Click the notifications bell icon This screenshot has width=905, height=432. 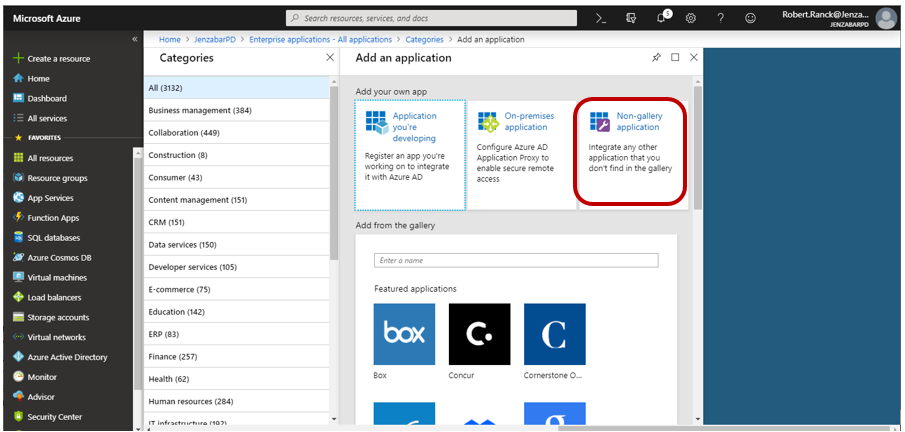coord(661,18)
